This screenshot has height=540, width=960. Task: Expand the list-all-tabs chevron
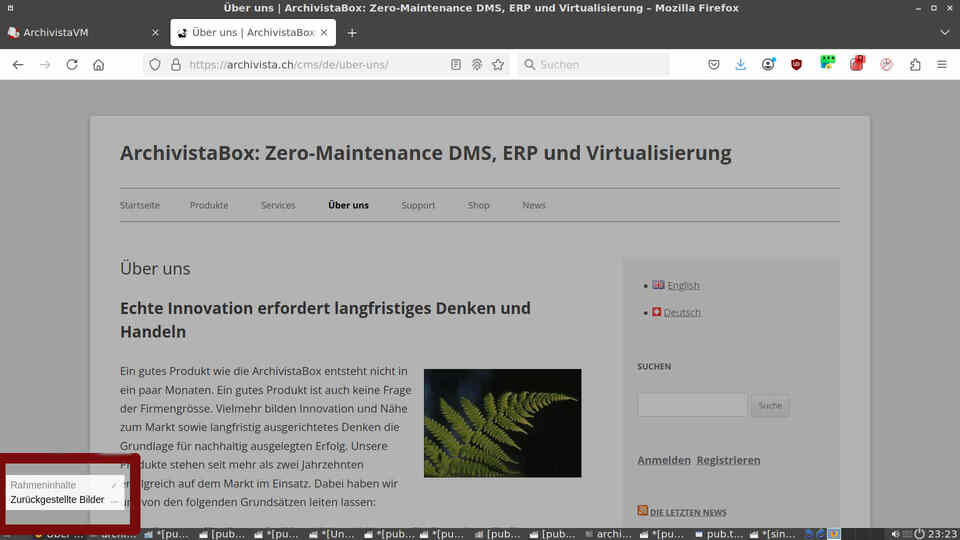point(945,32)
